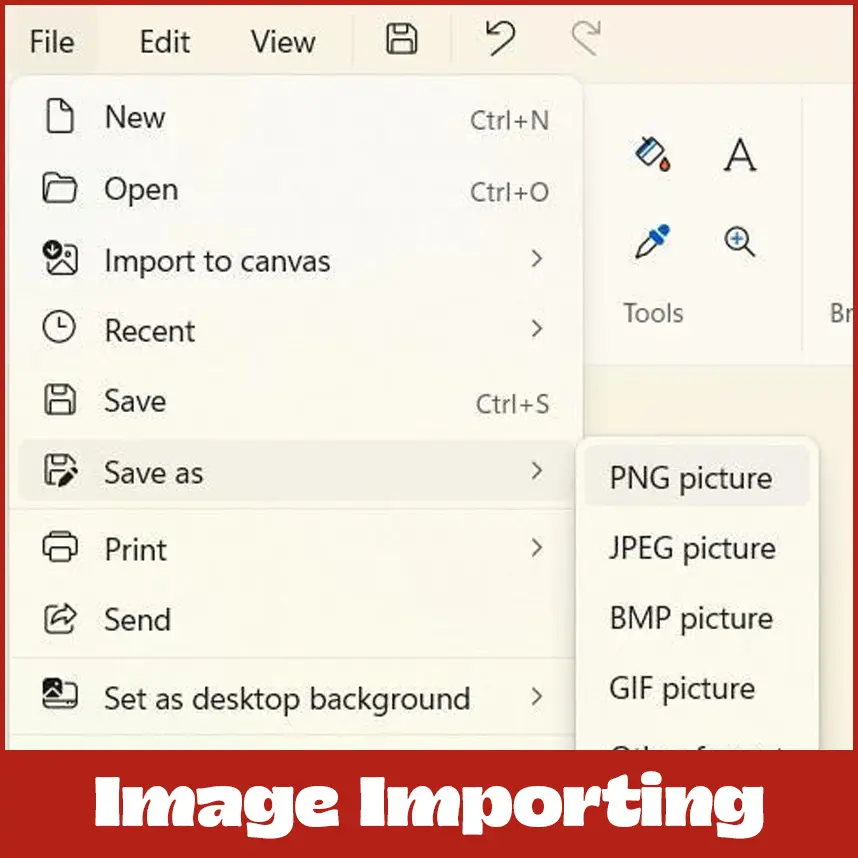This screenshot has height=858, width=858.
Task: Select the Text tool
Action: click(x=740, y=154)
